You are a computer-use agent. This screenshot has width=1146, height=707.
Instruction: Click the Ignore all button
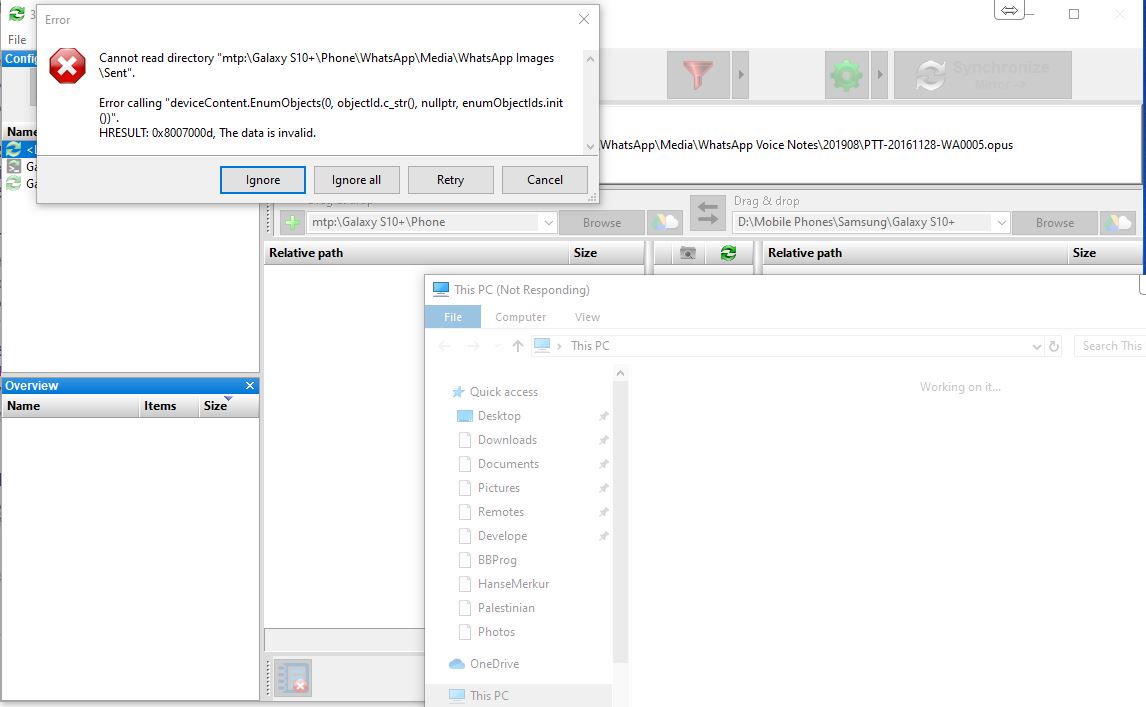tap(356, 180)
